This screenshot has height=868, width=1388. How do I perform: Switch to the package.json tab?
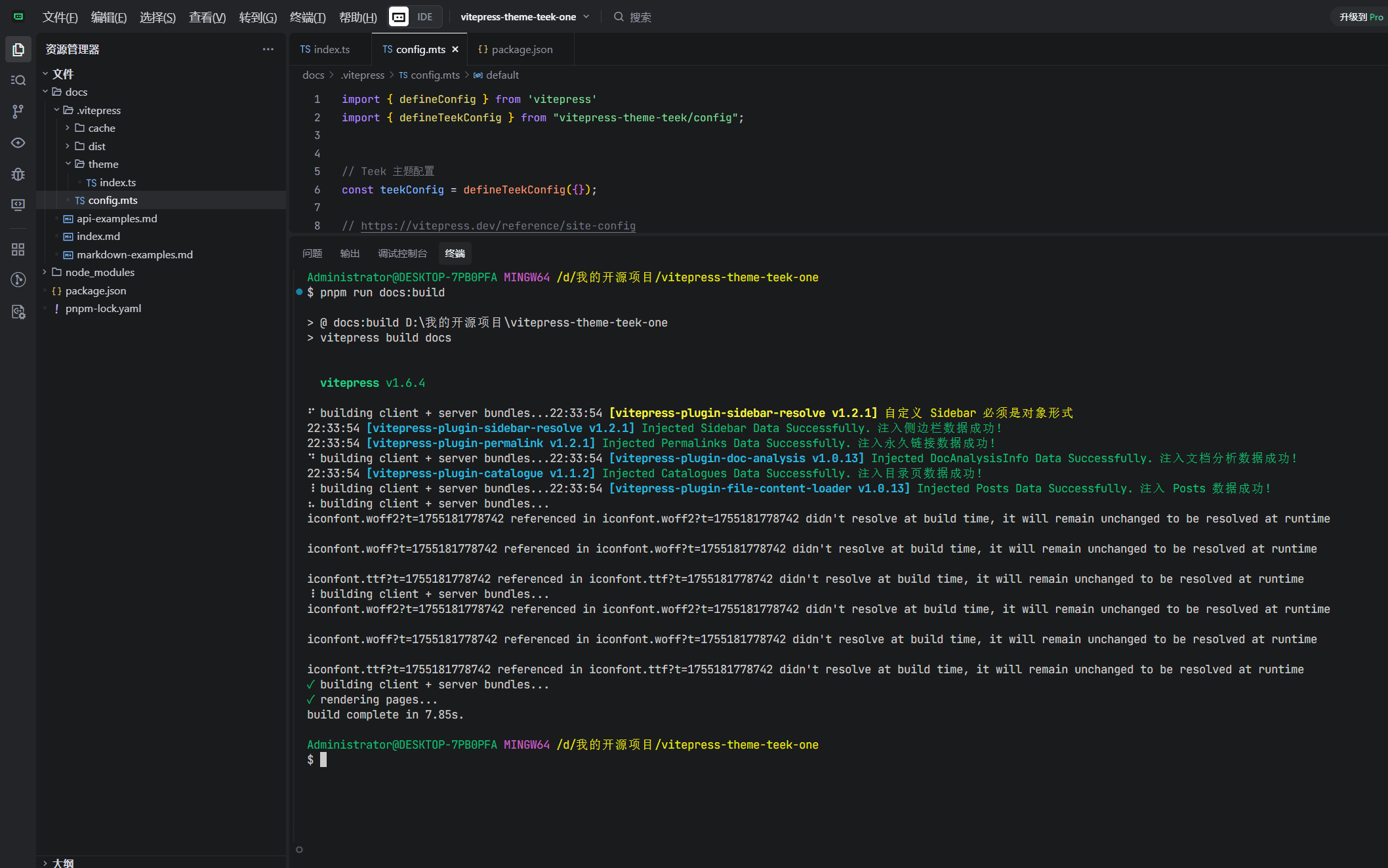click(x=516, y=49)
